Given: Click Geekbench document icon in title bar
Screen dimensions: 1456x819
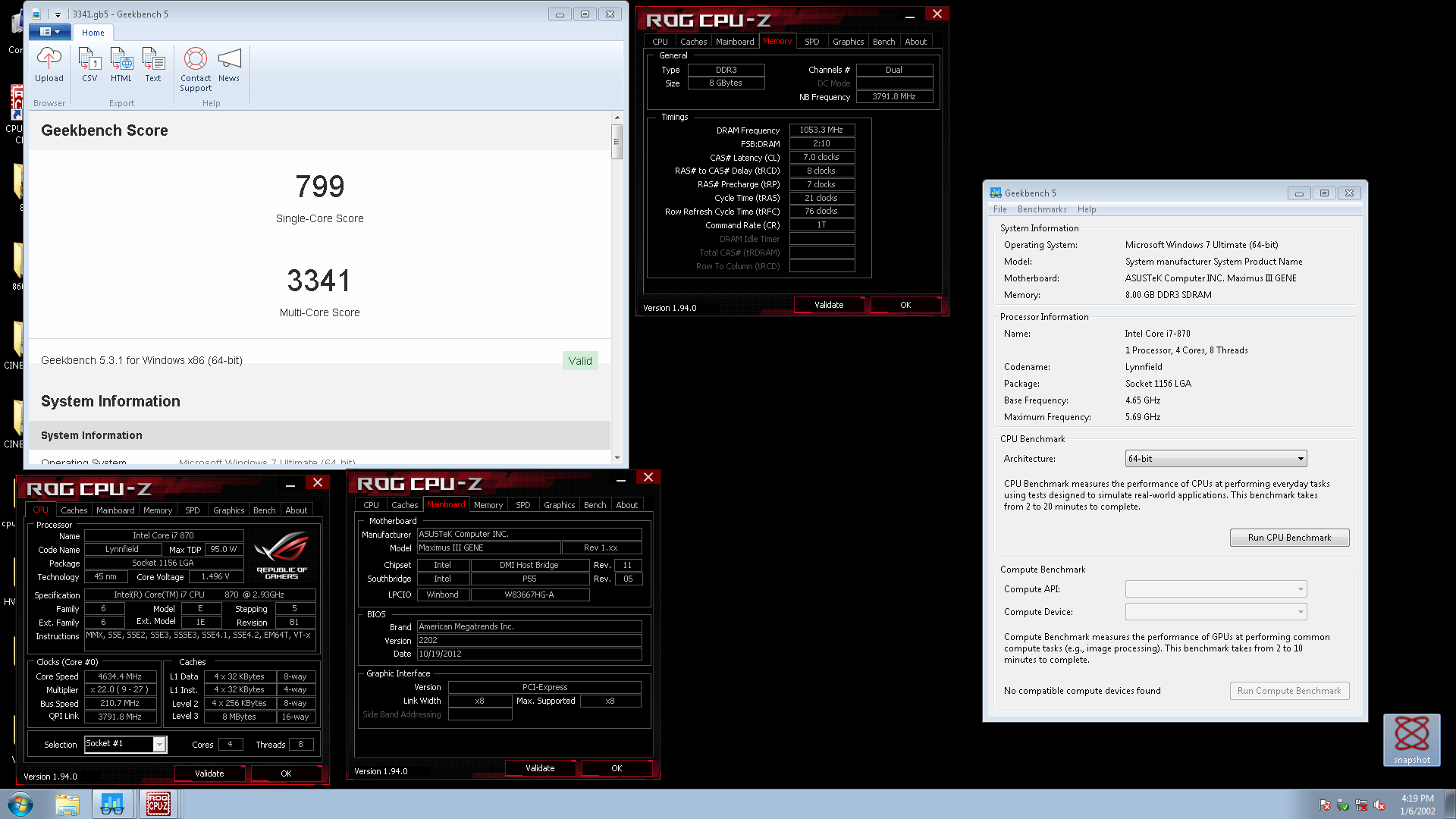Looking at the screenshot, I should pyautogui.click(x=36, y=14).
